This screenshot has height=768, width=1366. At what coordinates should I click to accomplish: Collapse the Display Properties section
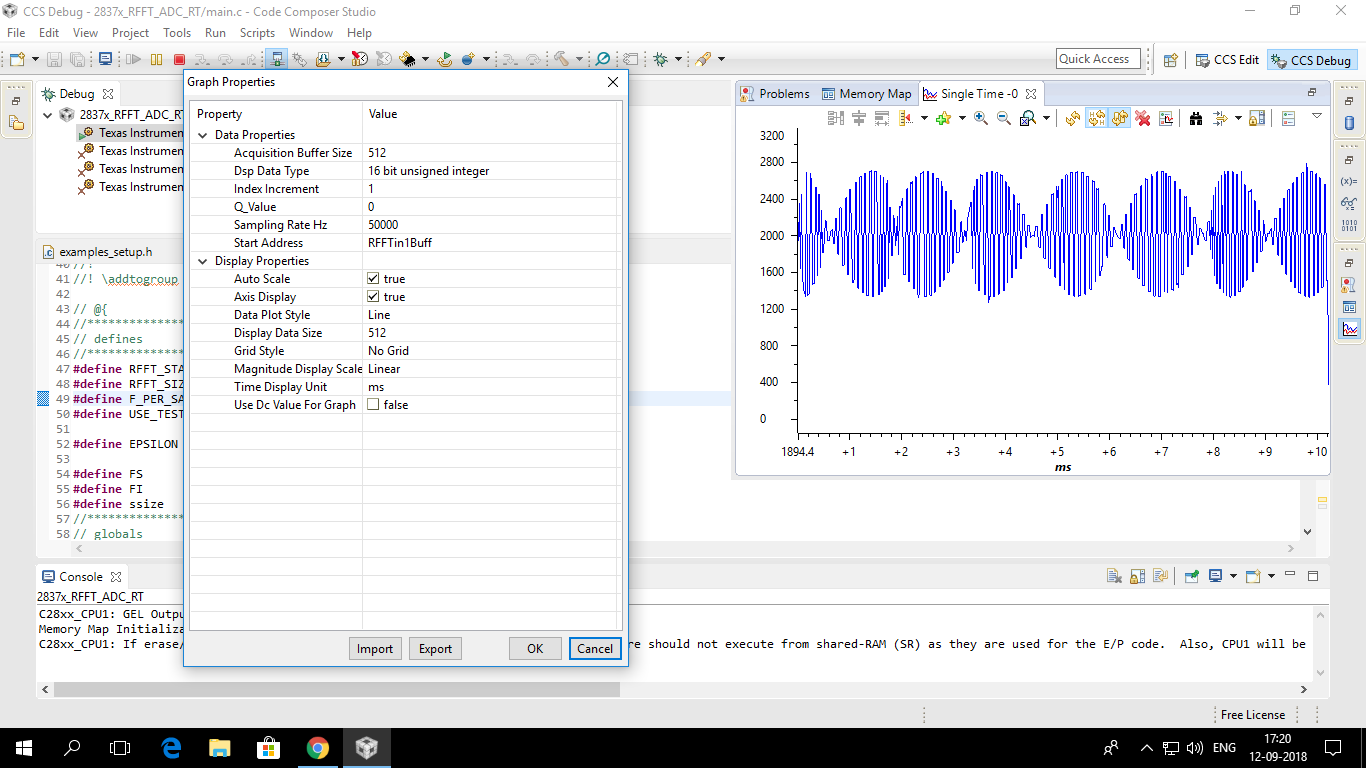pyautogui.click(x=203, y=261)
